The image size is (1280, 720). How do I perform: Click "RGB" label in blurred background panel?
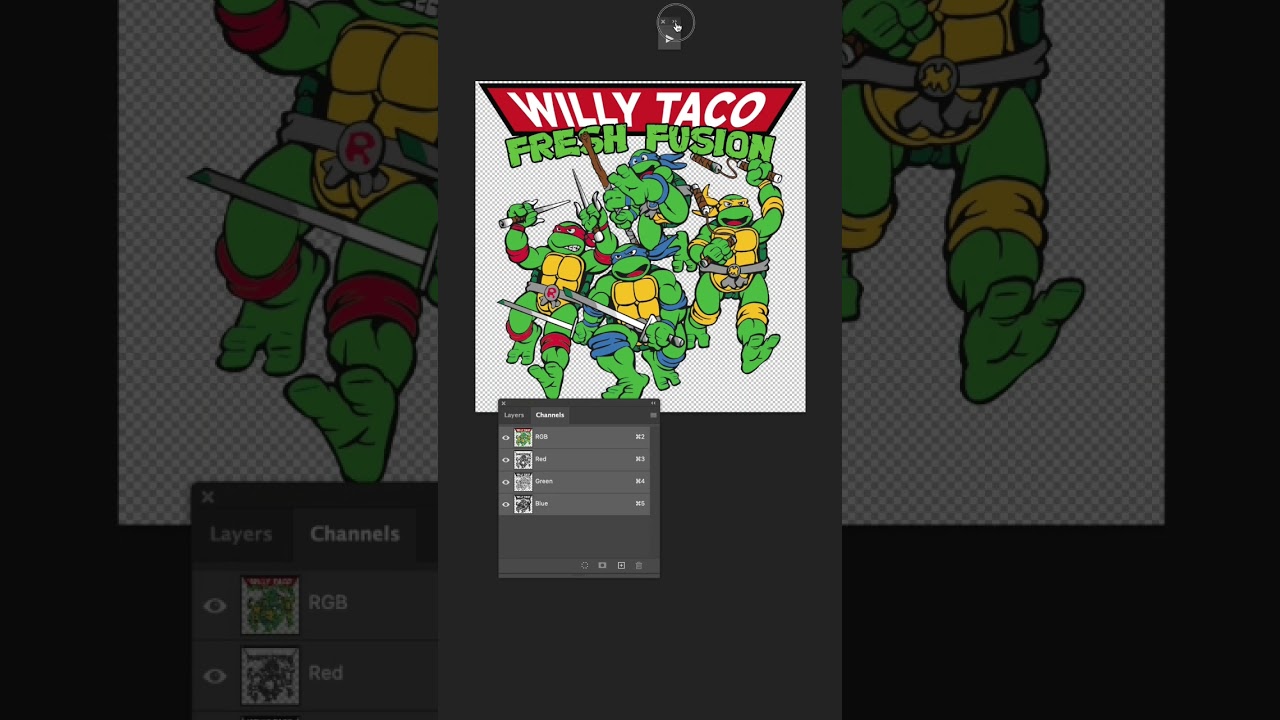pos(328,602)
